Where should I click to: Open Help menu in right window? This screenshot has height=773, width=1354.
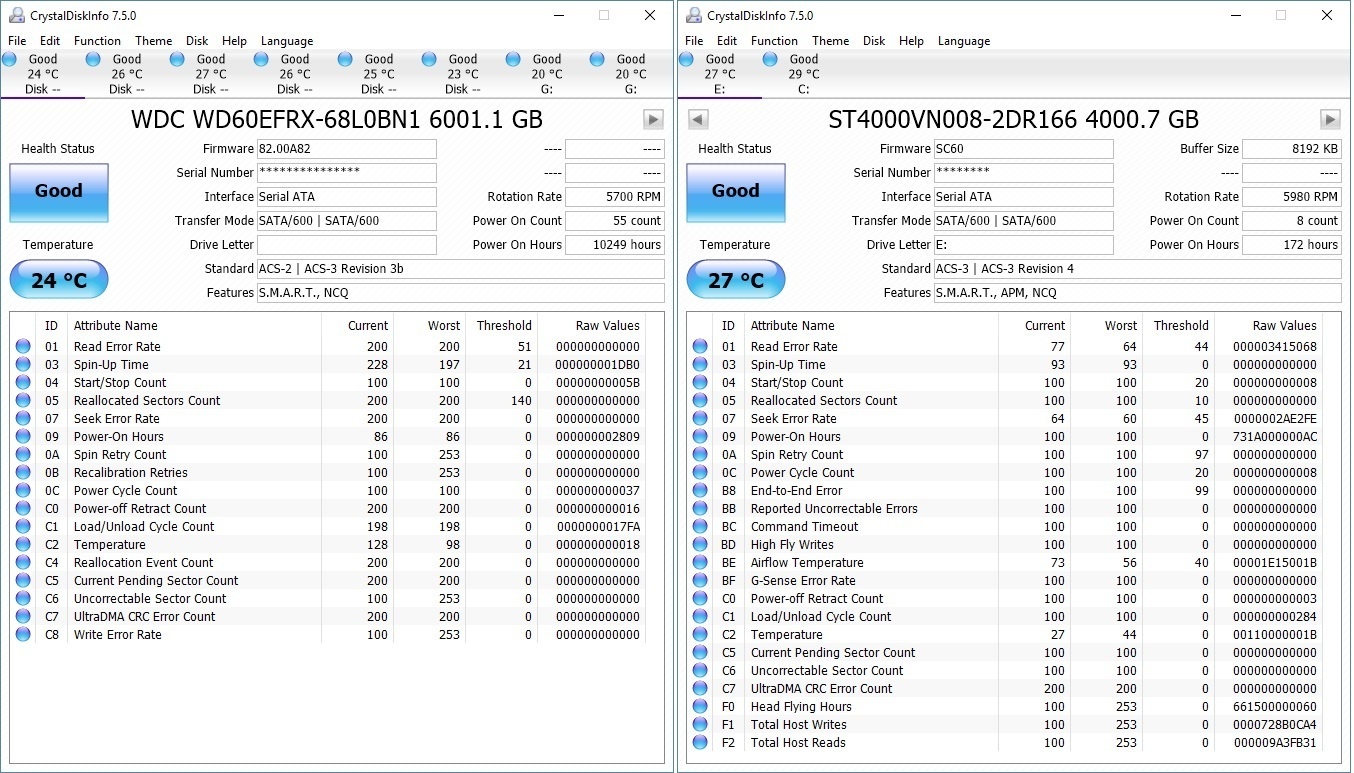912,41
